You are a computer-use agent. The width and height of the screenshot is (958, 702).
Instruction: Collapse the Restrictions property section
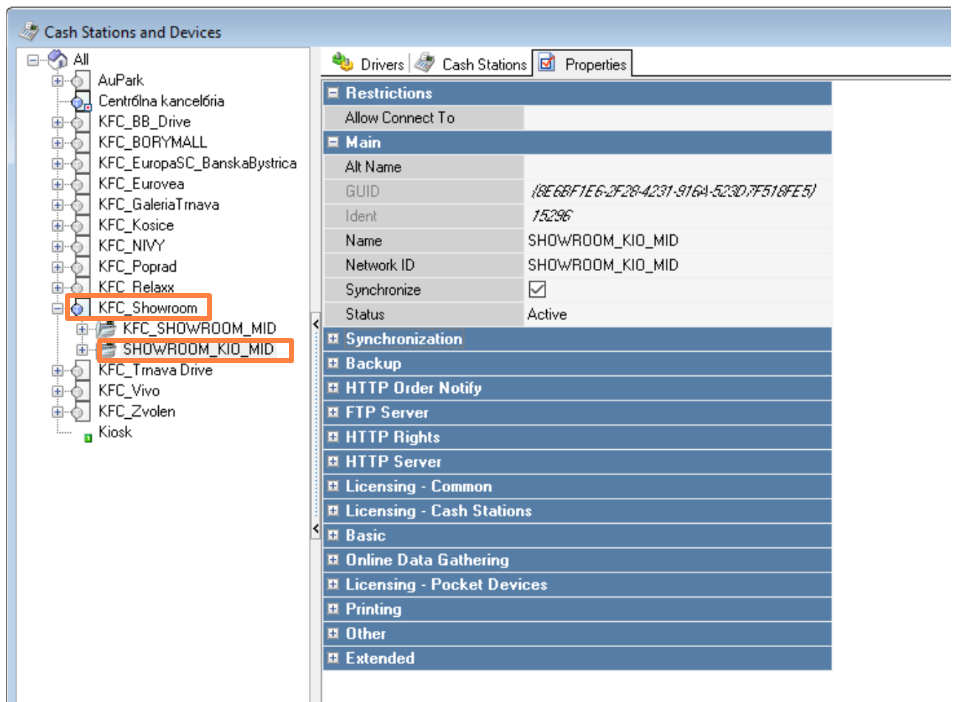[333, 93]
